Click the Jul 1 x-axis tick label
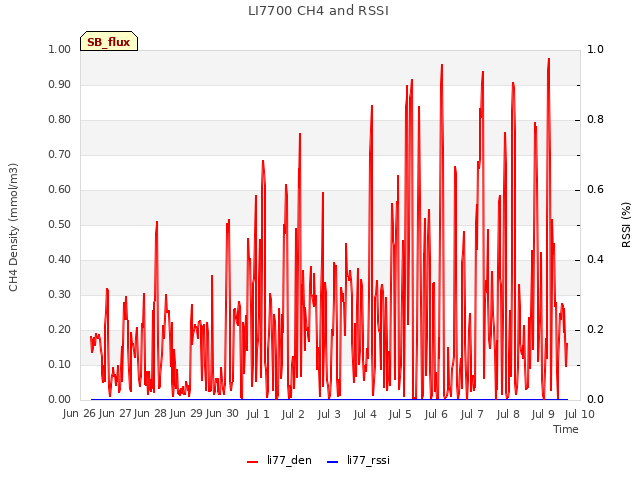 click(258, 414)
